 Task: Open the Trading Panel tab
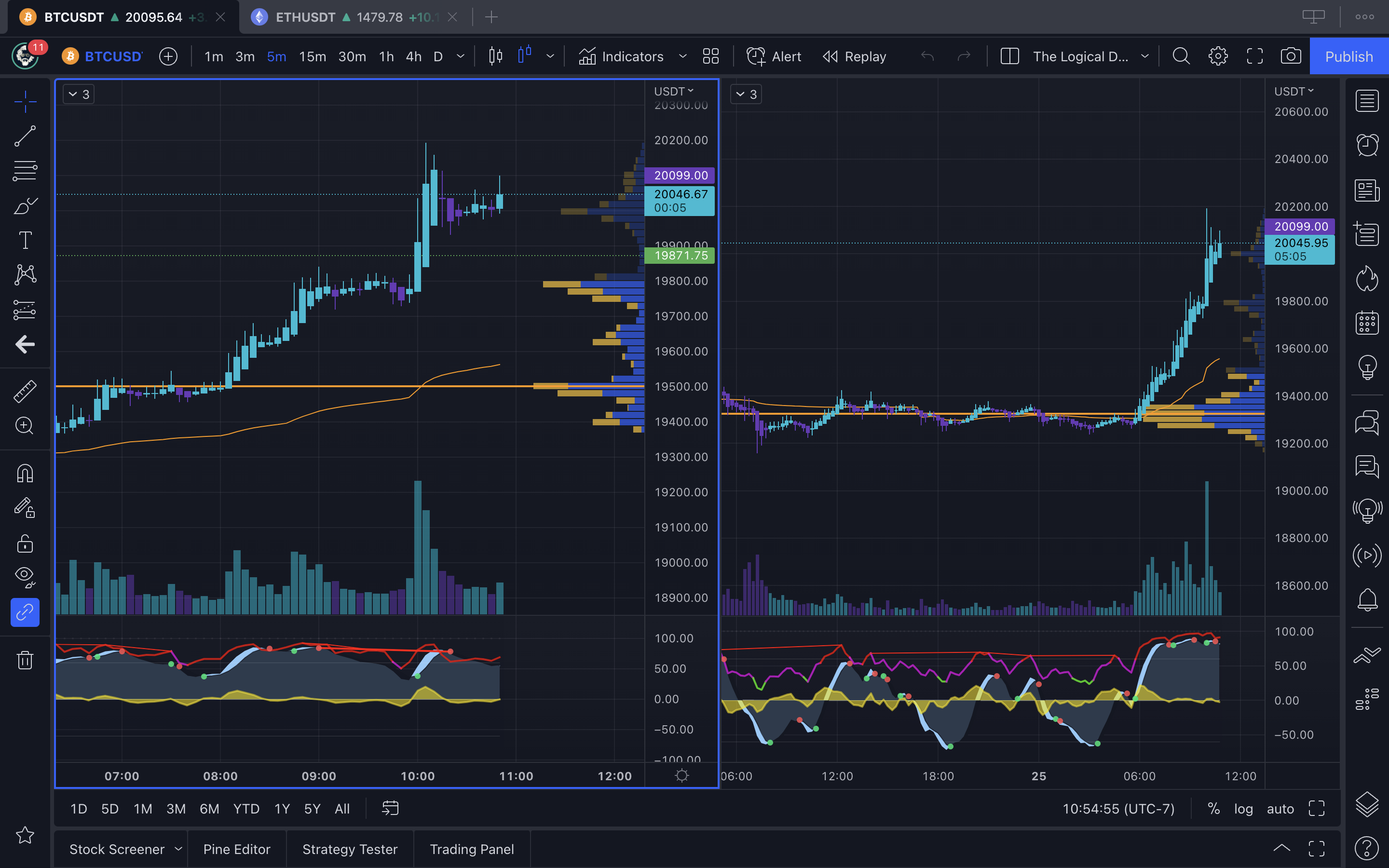[472, 849]
